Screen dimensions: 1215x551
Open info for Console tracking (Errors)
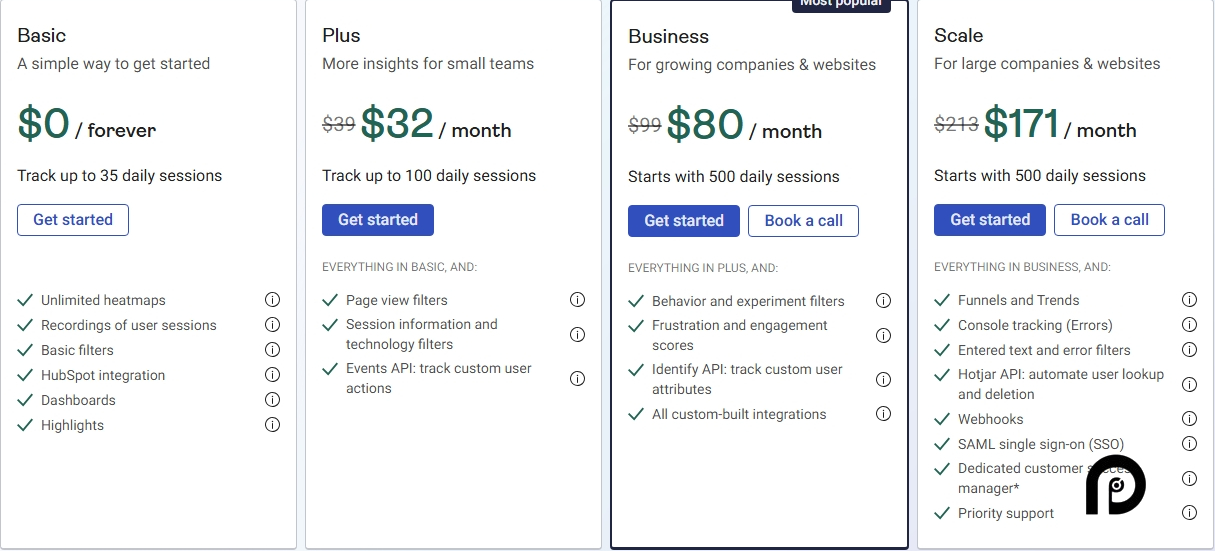pyautogui.click(x=1189, y=325)
